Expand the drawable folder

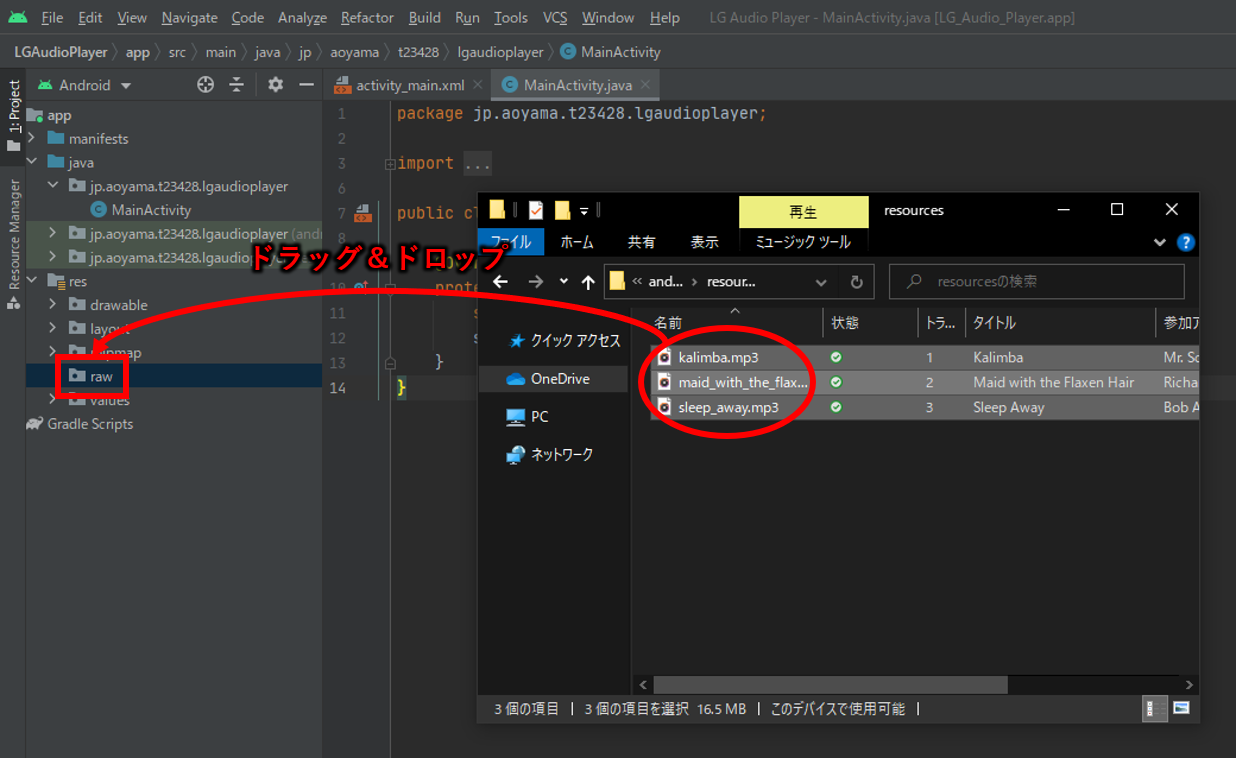pos(53,305)
